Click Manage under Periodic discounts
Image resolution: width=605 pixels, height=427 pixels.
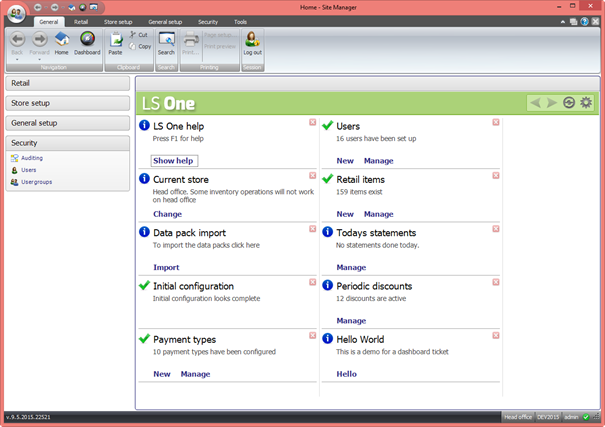coord(351,321)
